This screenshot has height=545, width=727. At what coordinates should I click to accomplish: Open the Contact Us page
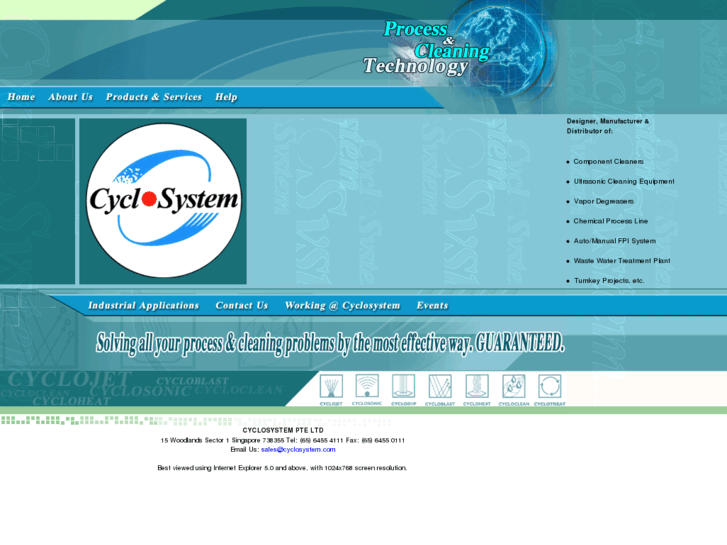pos(242,305)
